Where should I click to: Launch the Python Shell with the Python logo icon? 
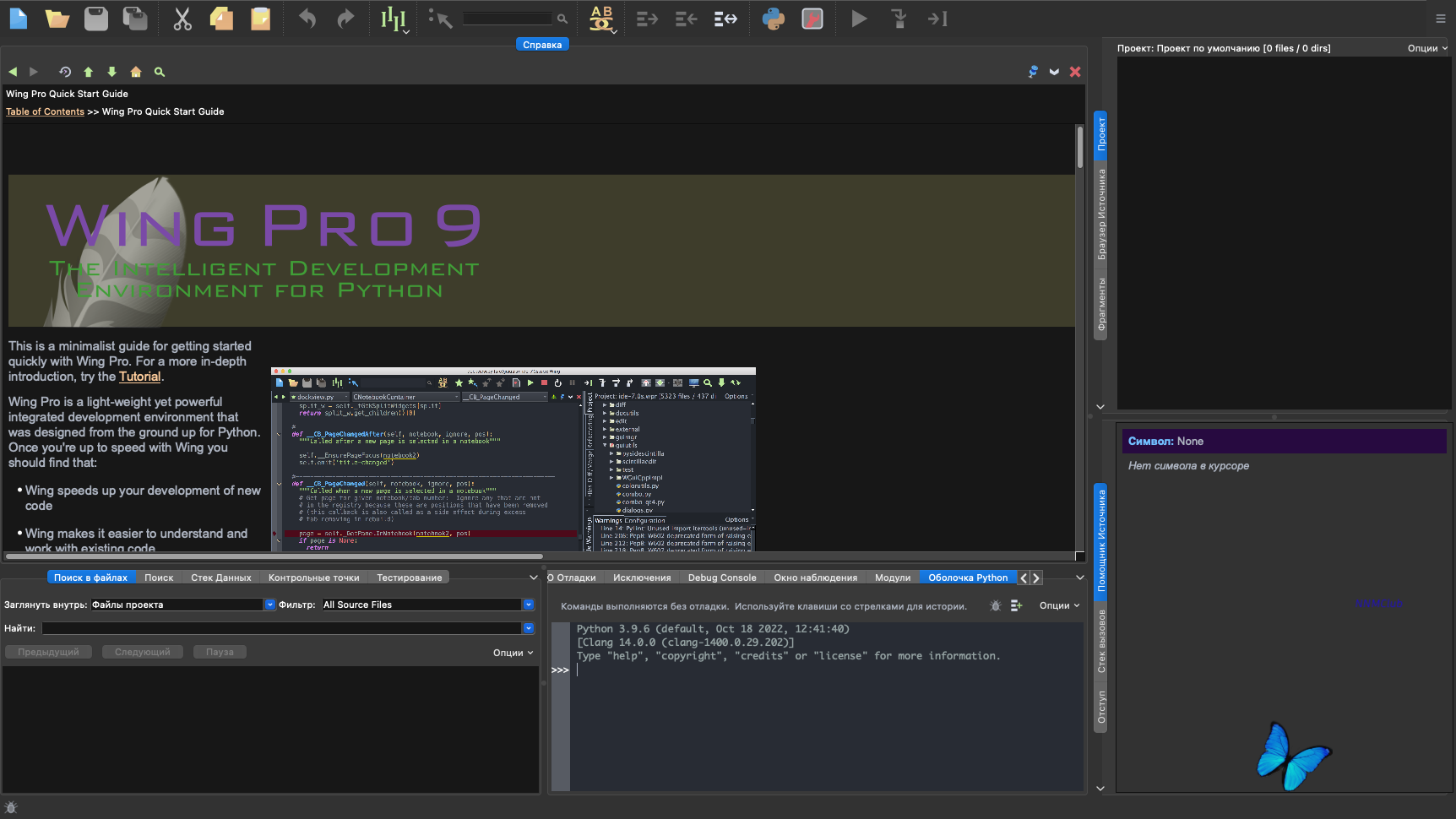(774, 18)
